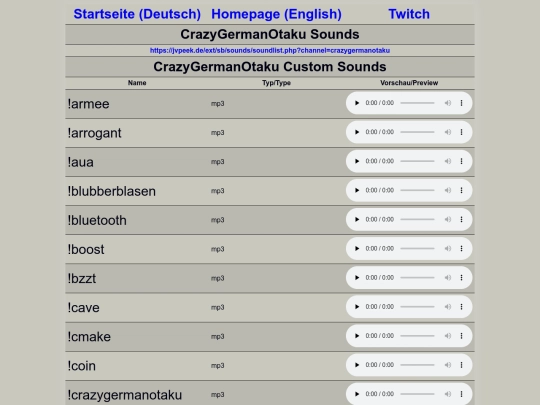Open more options for !crazygermanotaku player
The image size is (540, 405).
(461, 394)
